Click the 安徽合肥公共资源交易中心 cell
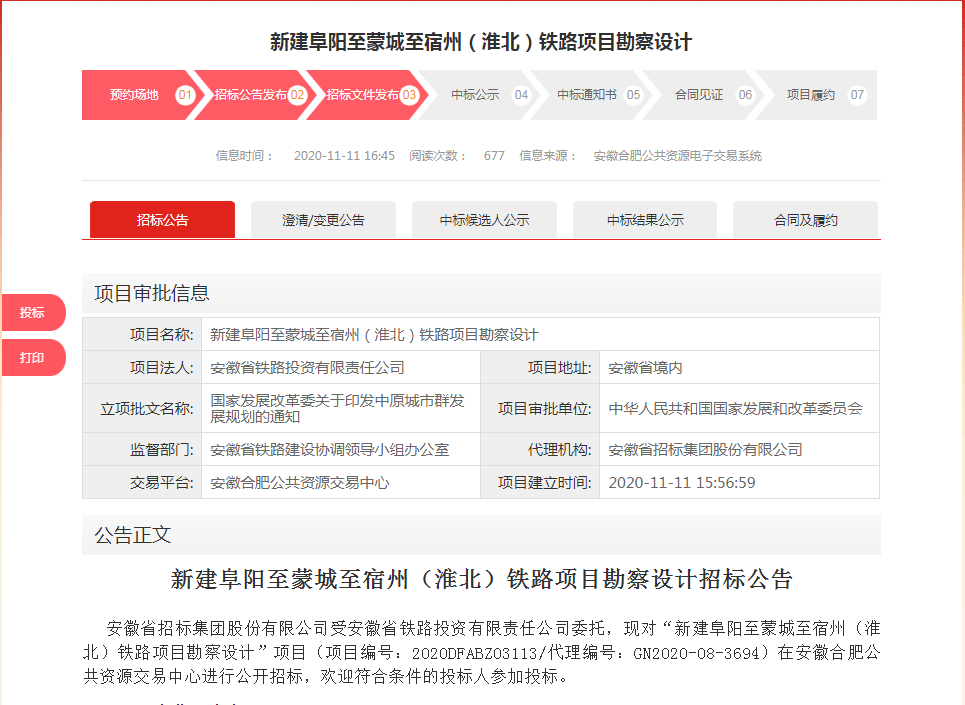Viewport: 965px width, 705px height. click(x=341, y=483)
